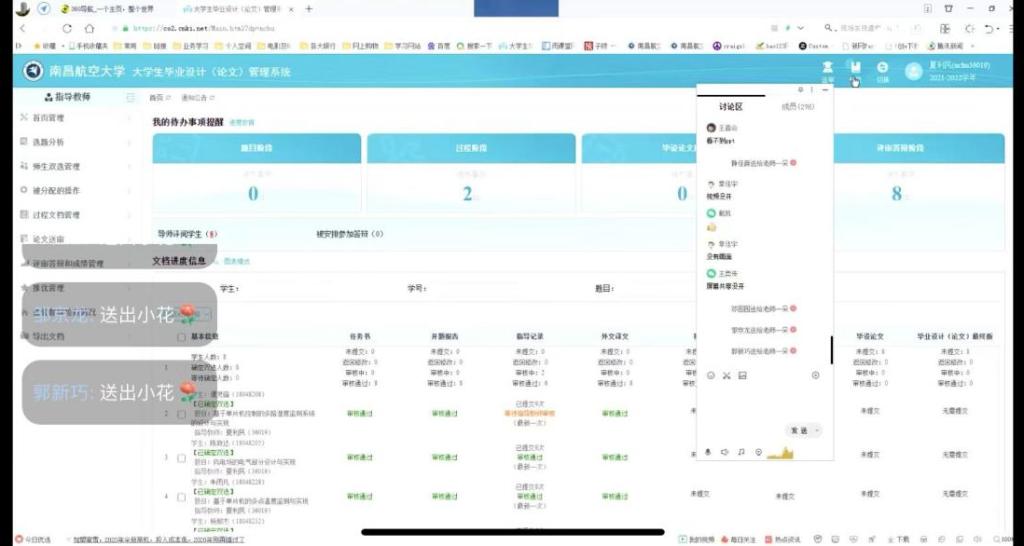Click the save disk icon in header
The image size is (1024, 546).
855,67
